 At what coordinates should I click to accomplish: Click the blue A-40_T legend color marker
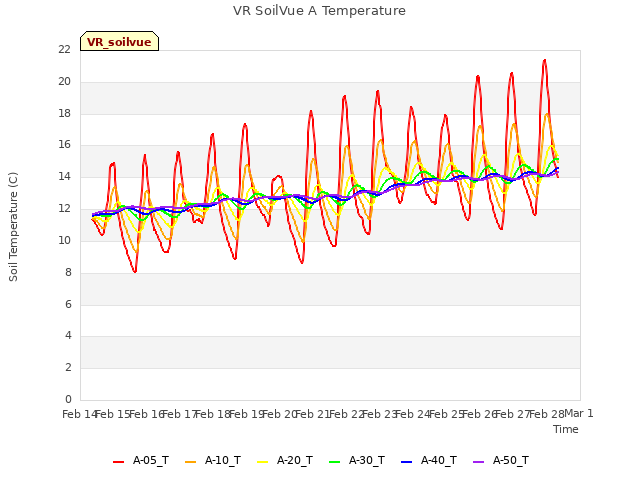406,462
